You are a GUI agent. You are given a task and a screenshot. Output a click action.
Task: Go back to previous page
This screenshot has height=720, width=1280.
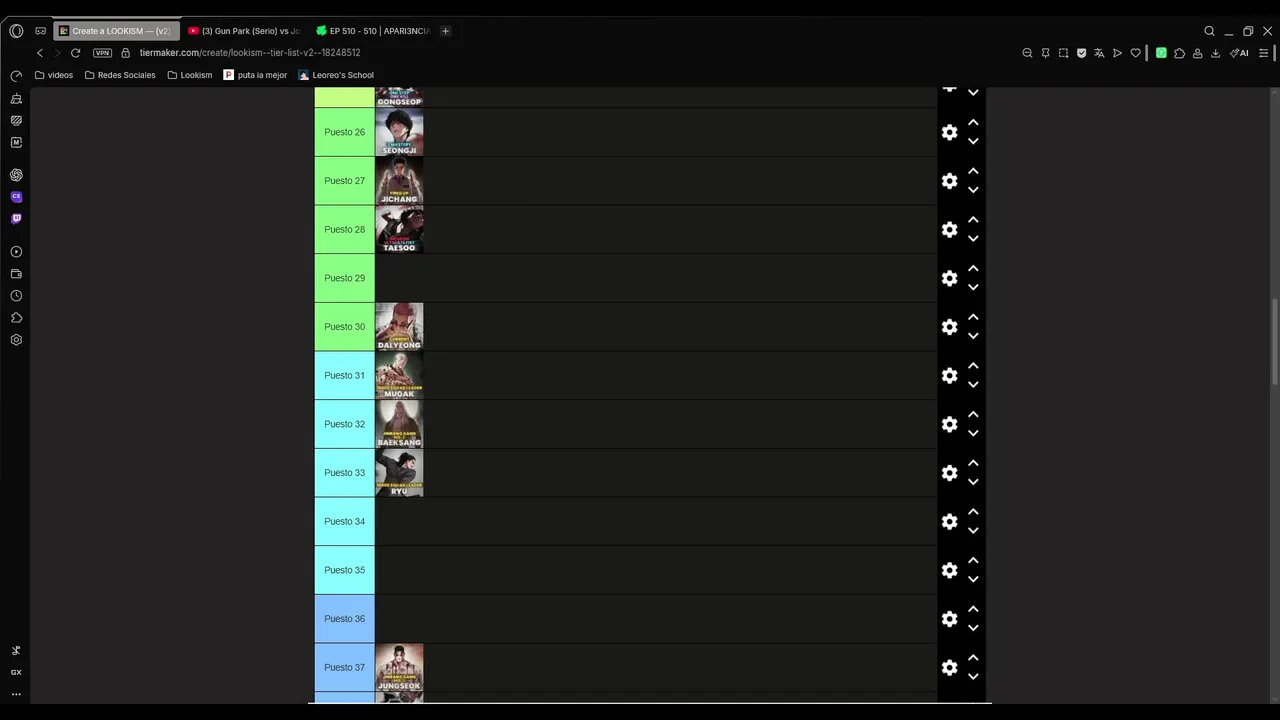(x=39, y=53)
